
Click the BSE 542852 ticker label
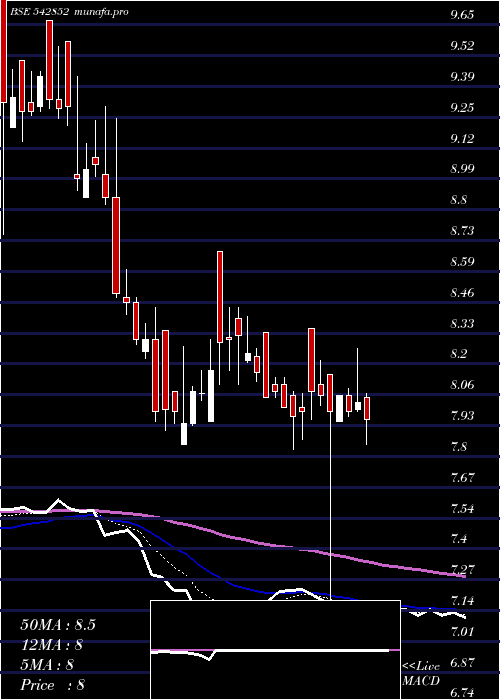(x=39, y=12)
